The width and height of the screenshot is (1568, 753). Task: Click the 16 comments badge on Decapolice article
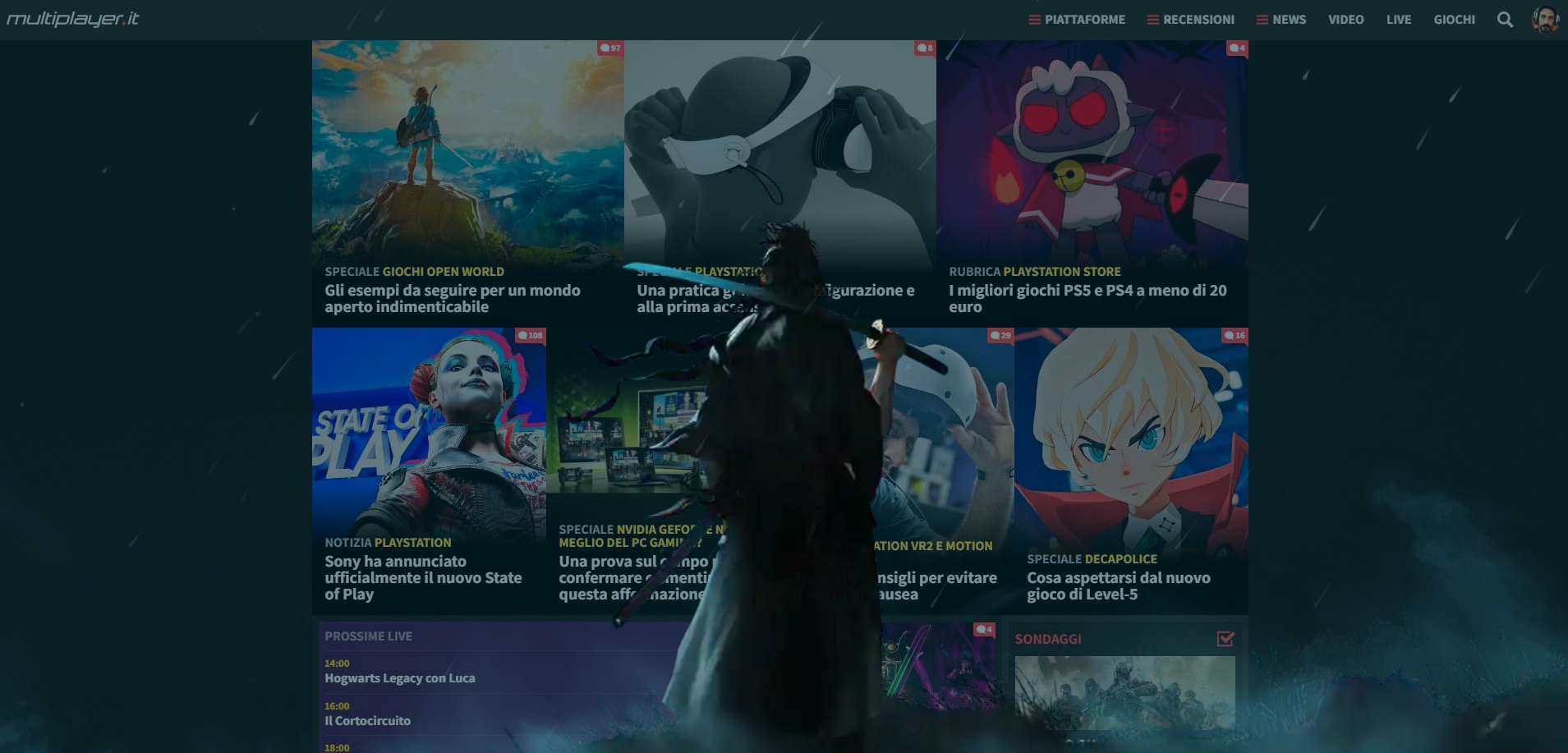click(x=1235, y=336)
